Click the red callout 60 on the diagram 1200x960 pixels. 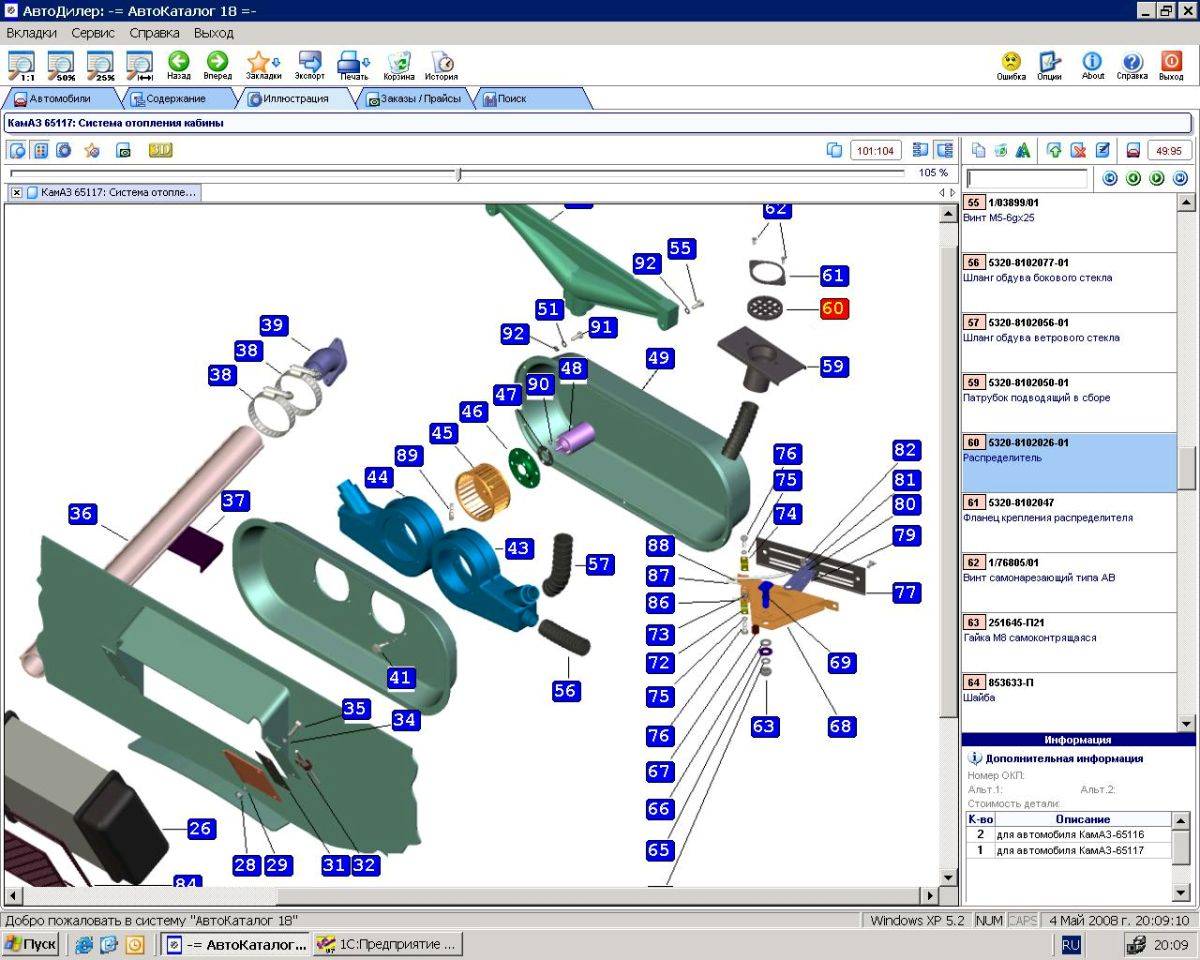click(x=834, y=308)
